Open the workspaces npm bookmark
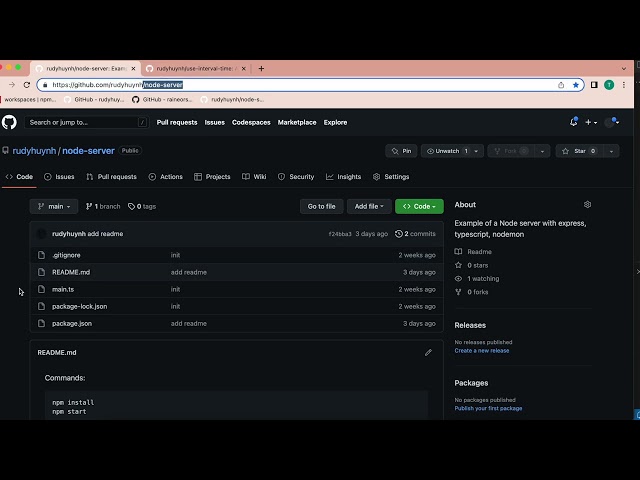The image size is (640, 480). [x=29, y=99]
